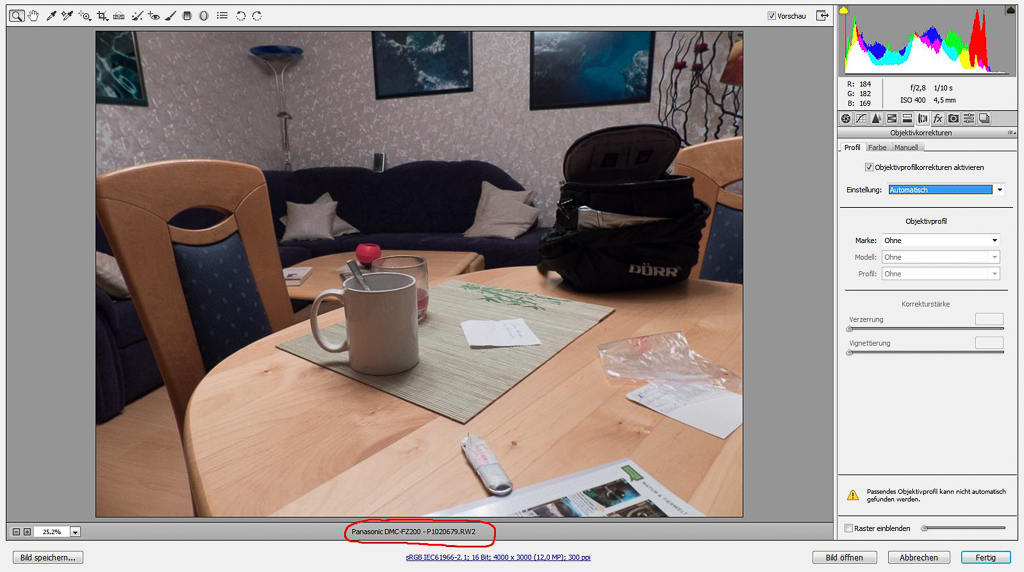Select the Straighten tool

pyautogui.click(x=119, y=16)
